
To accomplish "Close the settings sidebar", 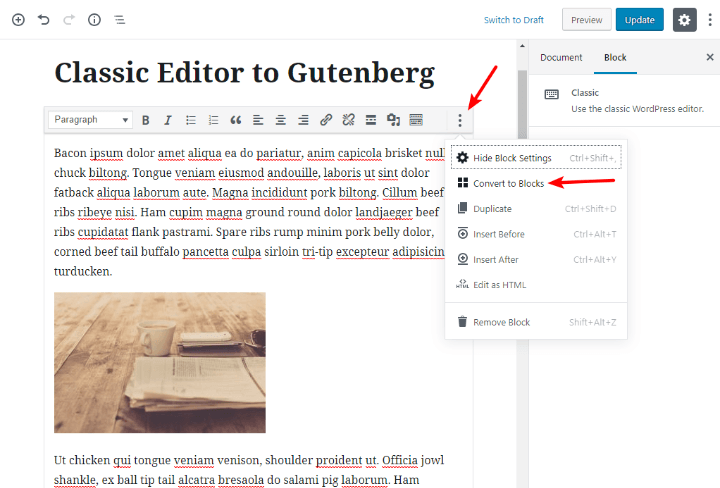I will [710, 57].
